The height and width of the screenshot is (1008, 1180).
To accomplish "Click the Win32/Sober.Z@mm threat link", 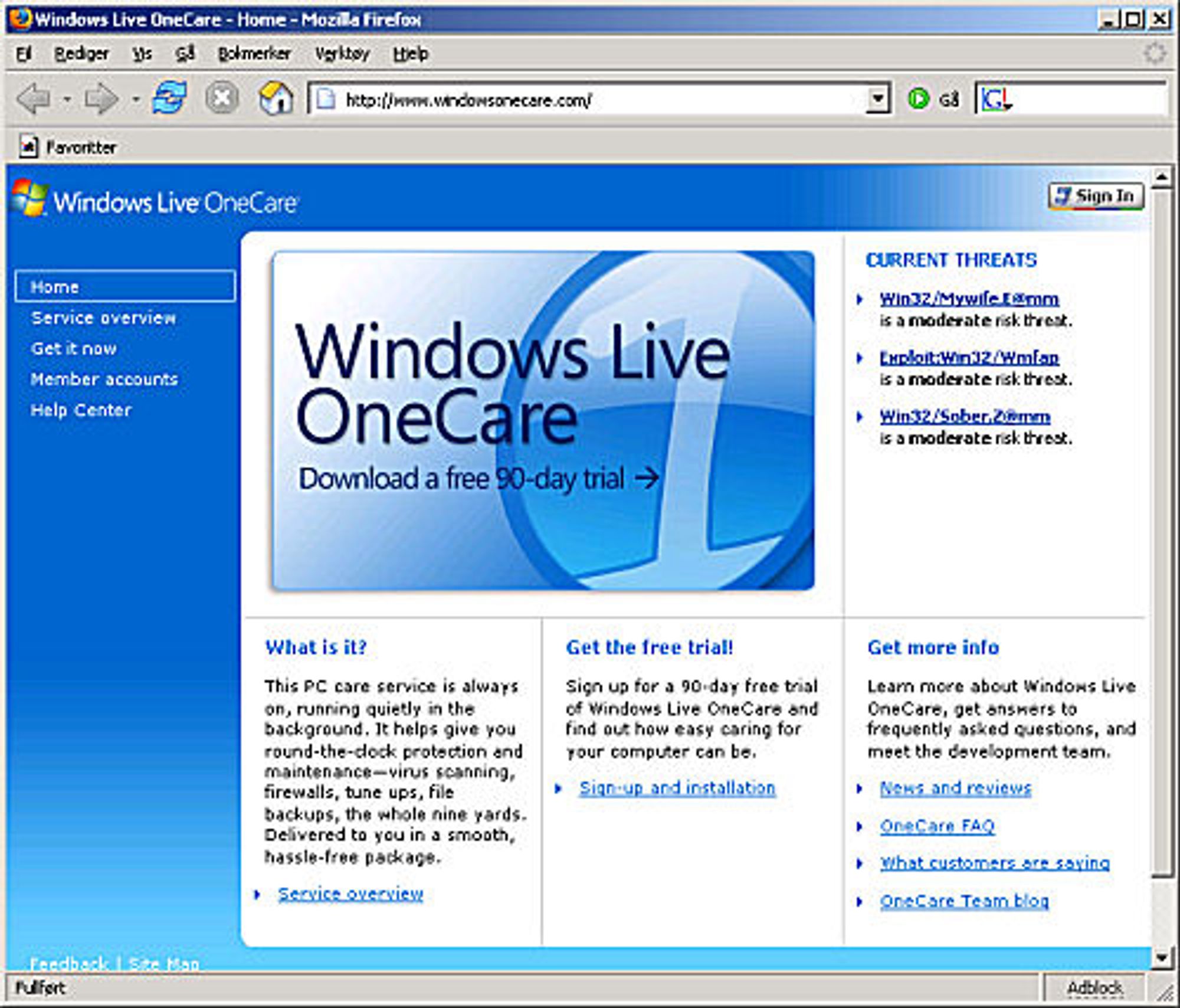I will point(965,417).
